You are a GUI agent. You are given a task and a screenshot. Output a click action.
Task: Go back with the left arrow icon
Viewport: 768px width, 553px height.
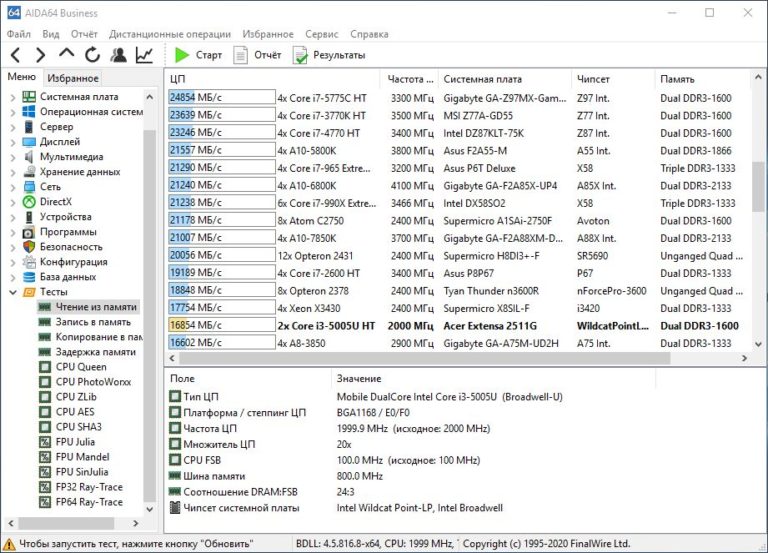point(16,55)
